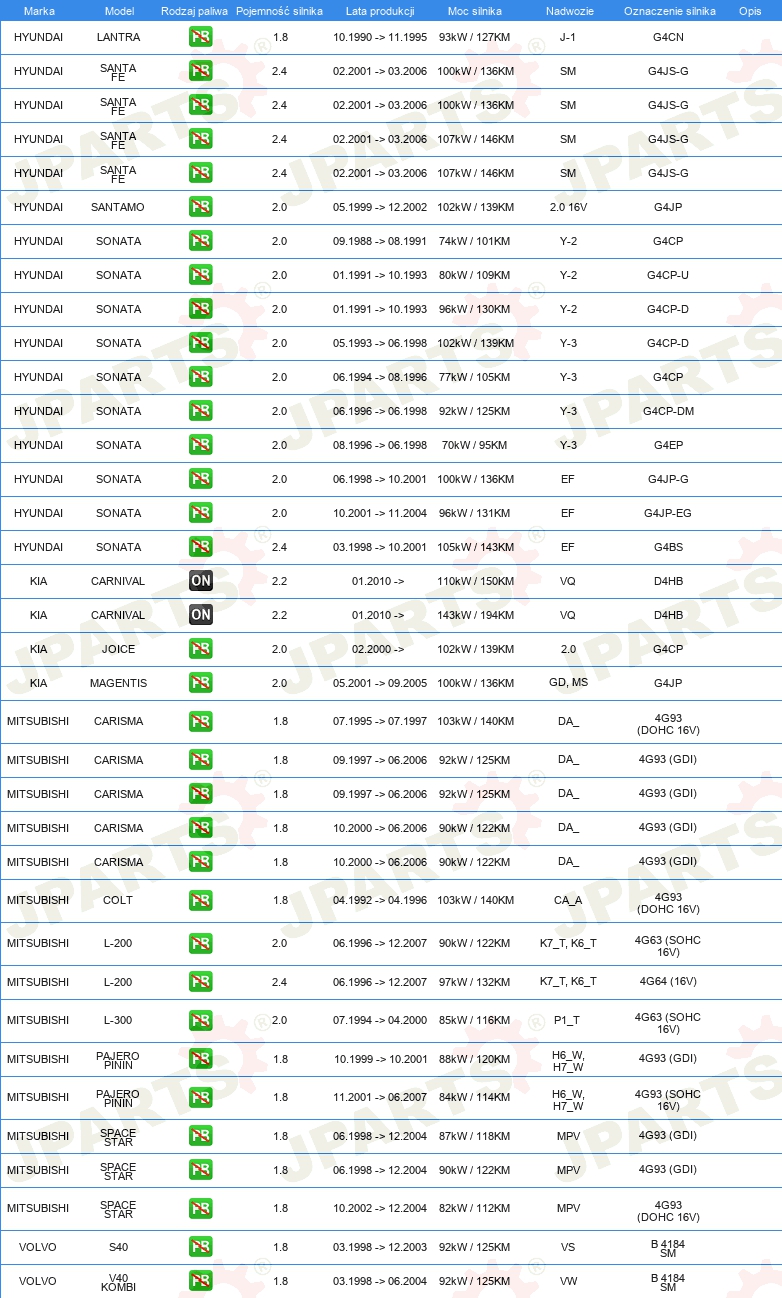Screen dimensions: 782x1298
Task: Select petrol icon for SONATA G4CP-U engine
Action: point(200,275)
